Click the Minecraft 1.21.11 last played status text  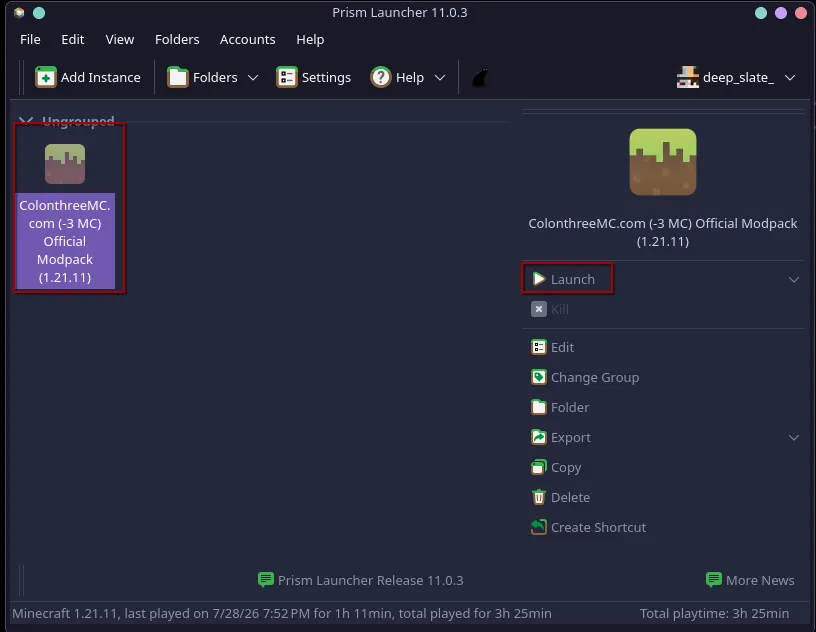tap(282, 613)
